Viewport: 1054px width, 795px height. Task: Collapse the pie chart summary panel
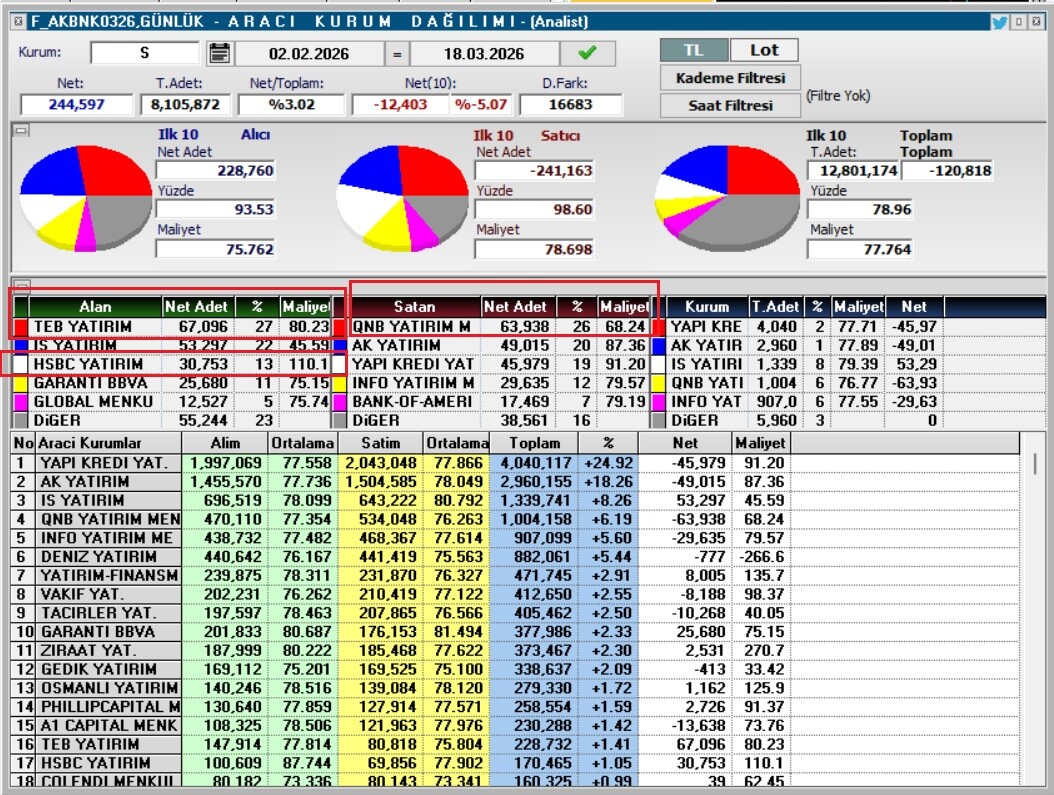[x=20, y=130]
